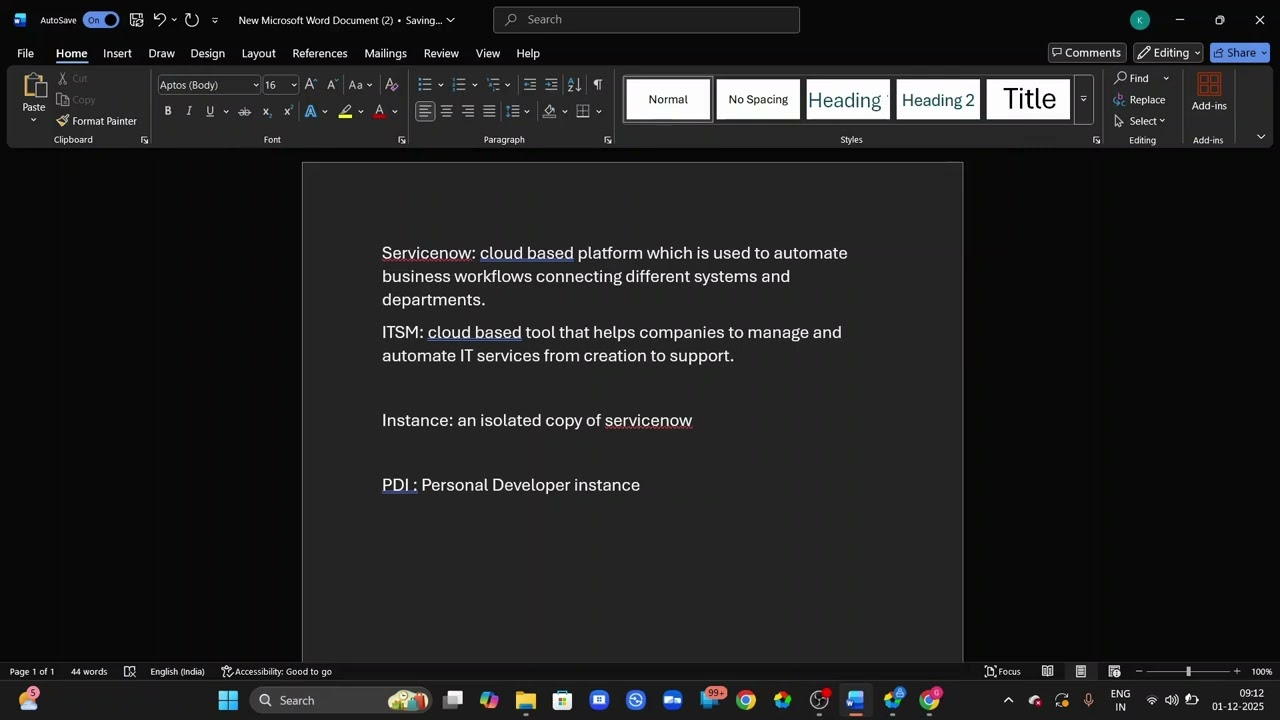Open Add-ins icon
The image size is (1280, 720).
(1209, 93)
